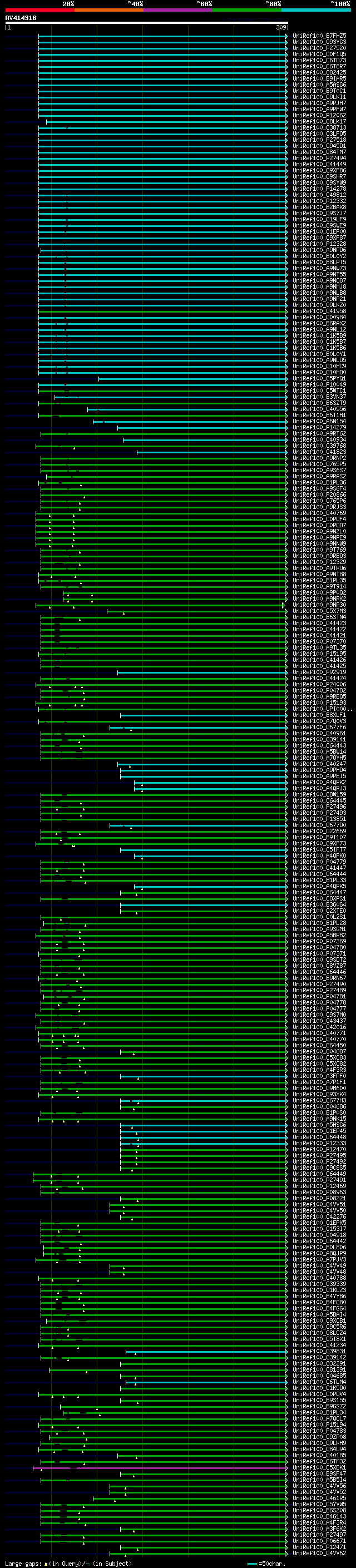This screenshot has height=1568, width=356.
Task: Open hit UniRef100_Q93YG3
Action: [x=319, y=42]
